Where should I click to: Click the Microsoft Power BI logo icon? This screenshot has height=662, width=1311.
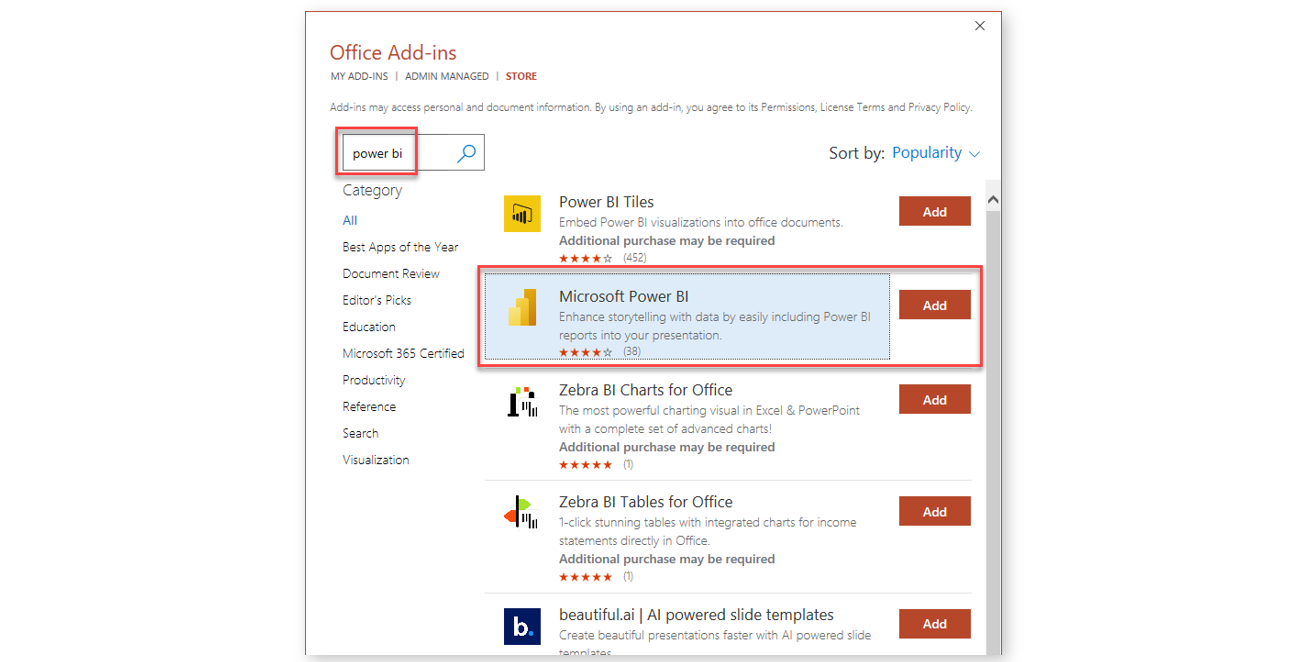[522, 308]
